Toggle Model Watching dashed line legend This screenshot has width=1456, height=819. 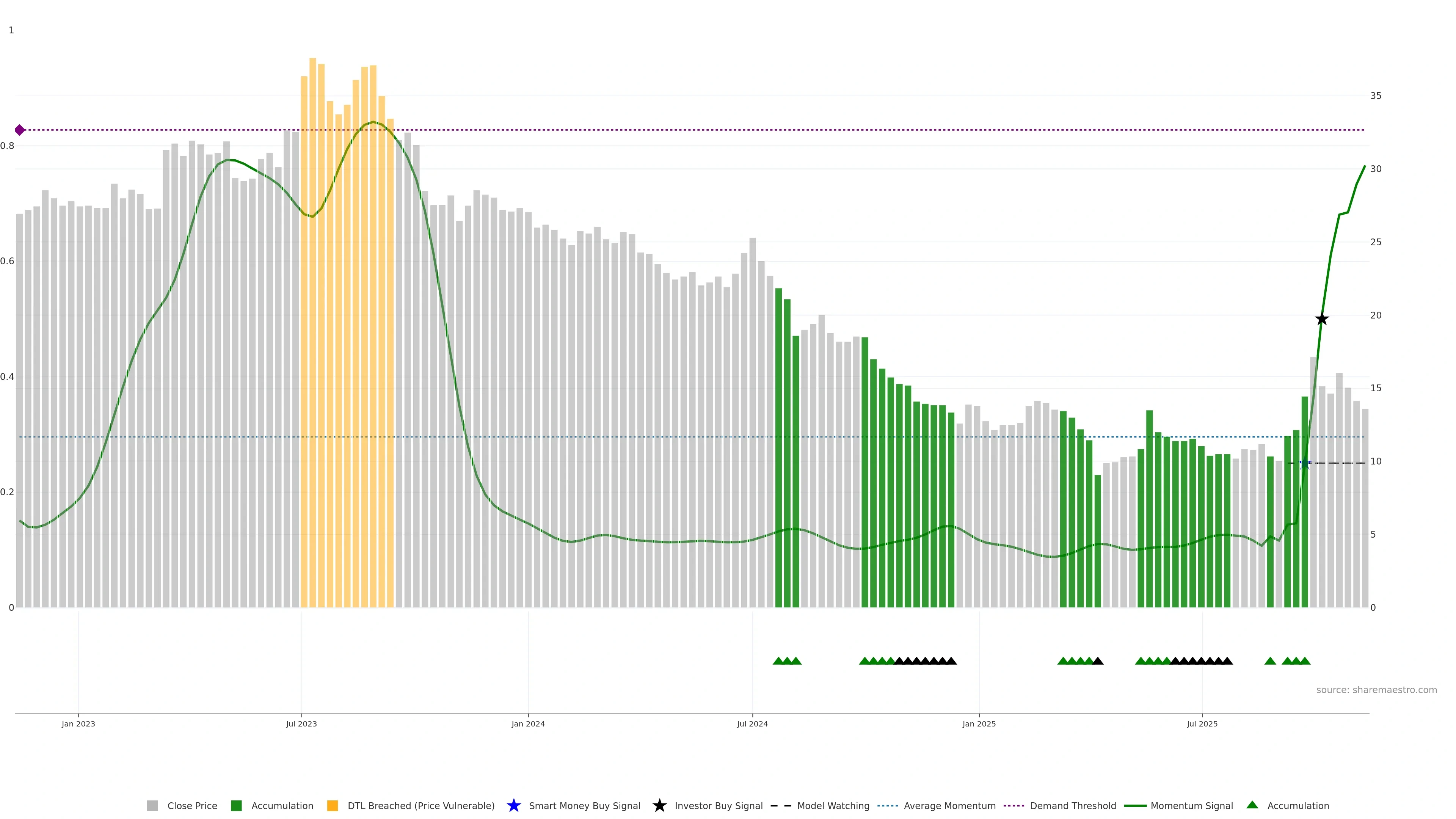pos(781,805)
